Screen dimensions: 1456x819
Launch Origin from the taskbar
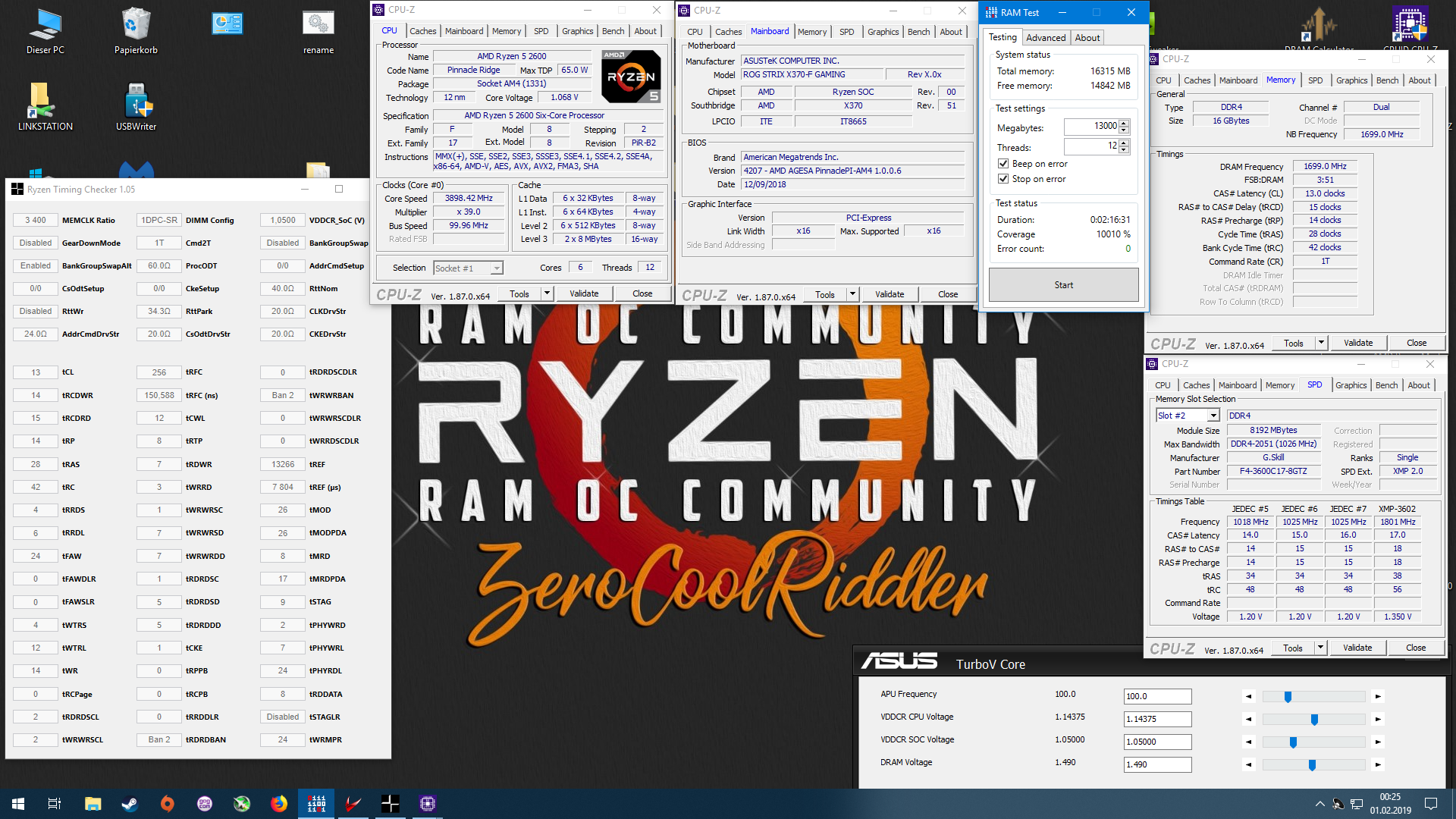pos(167,804)
